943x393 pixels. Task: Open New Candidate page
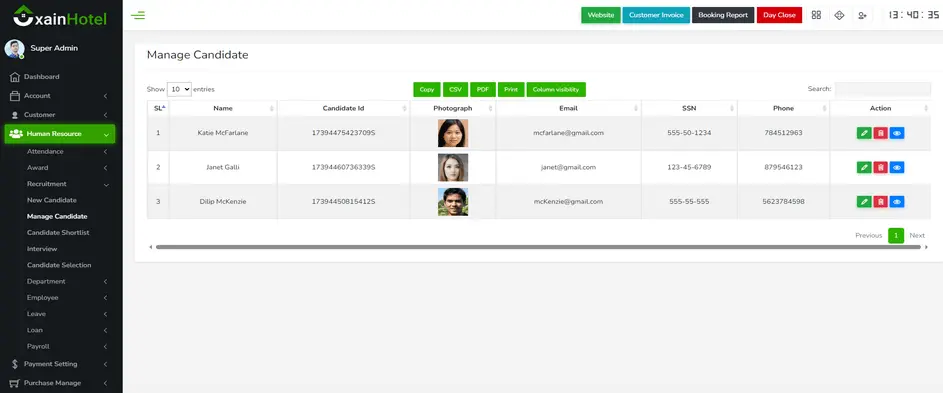(x=52, y=200)
